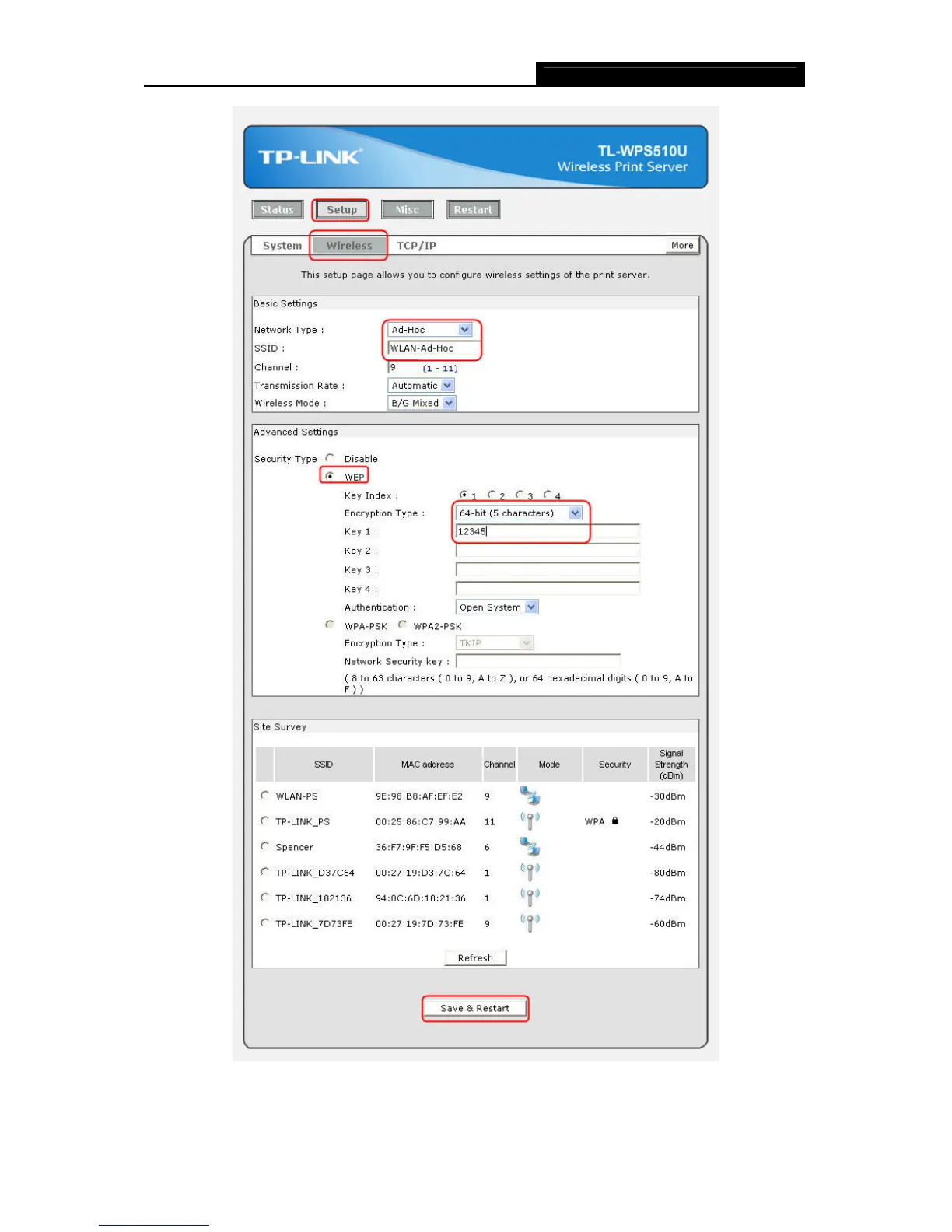Click the Key 1 input field

(548, 531)
